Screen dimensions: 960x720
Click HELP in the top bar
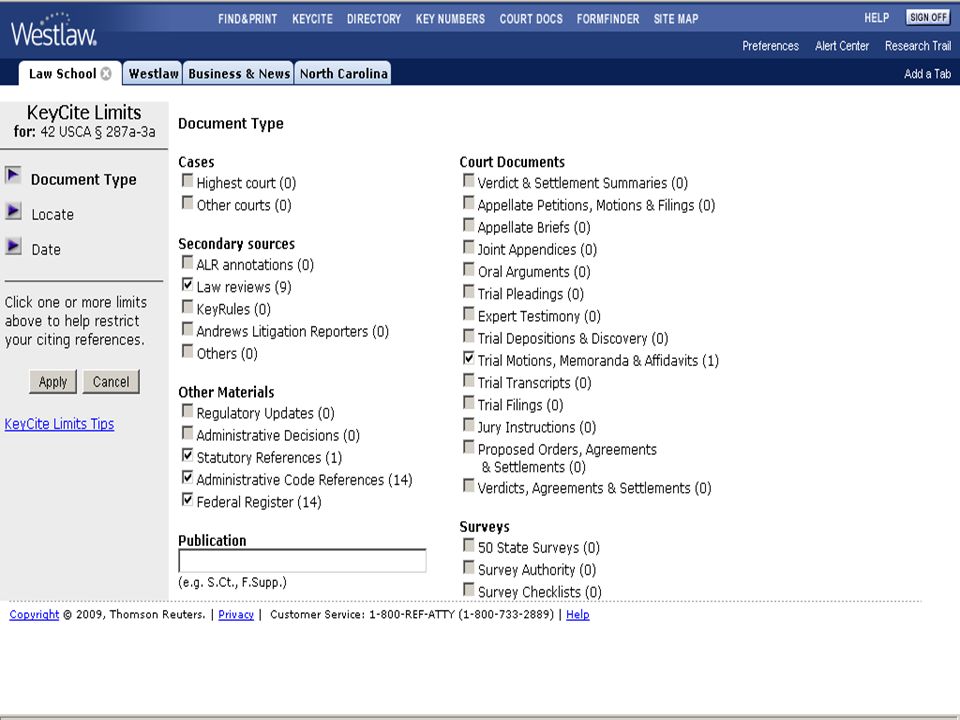[876, 18]
